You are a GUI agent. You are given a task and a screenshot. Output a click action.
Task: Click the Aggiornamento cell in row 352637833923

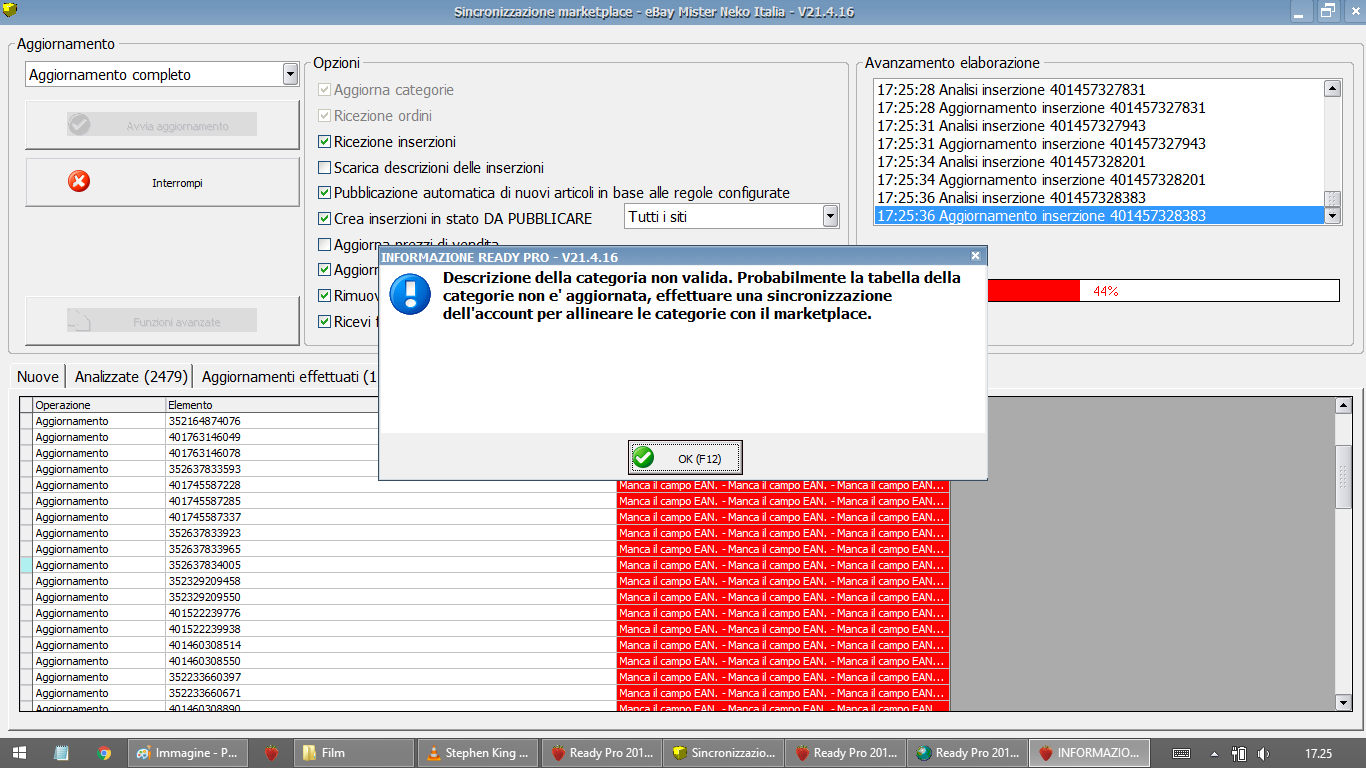[100, 533]
